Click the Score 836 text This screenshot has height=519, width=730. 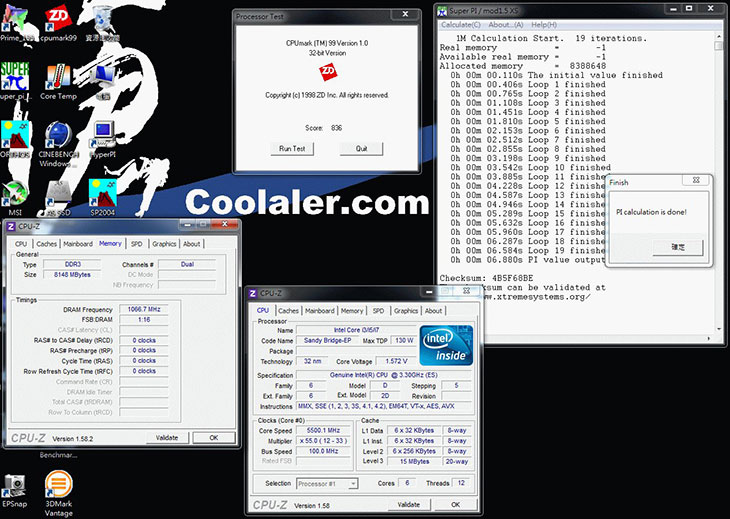pos(324,128)
